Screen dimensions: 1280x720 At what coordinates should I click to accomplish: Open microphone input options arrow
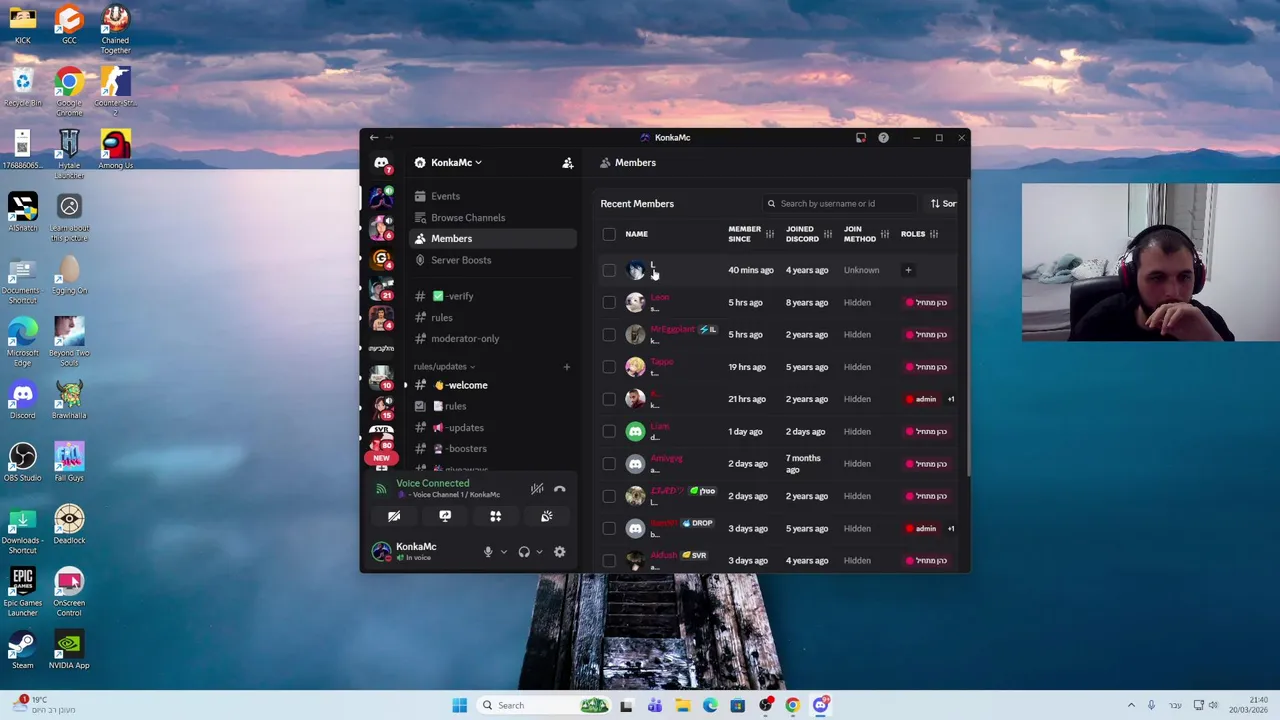point(503,552)
